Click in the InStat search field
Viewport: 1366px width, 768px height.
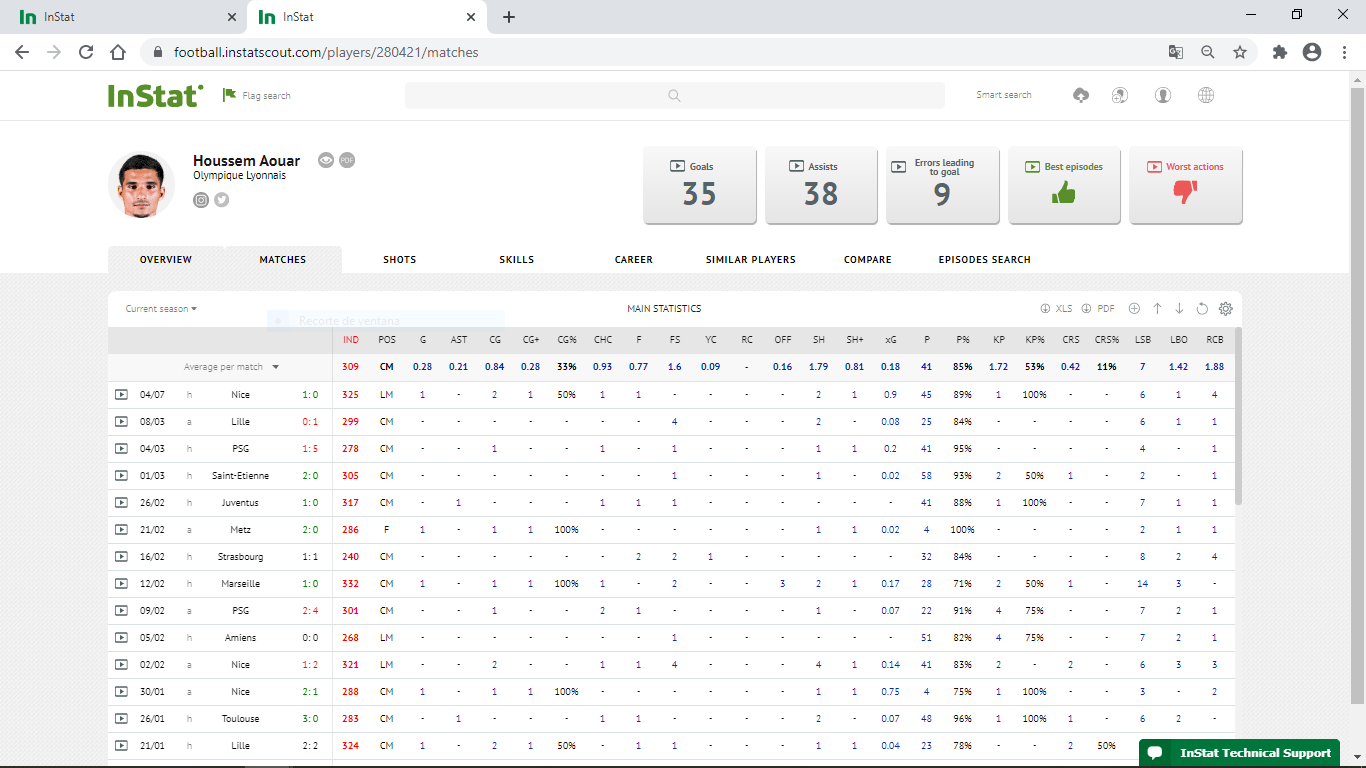click(675, 95)
